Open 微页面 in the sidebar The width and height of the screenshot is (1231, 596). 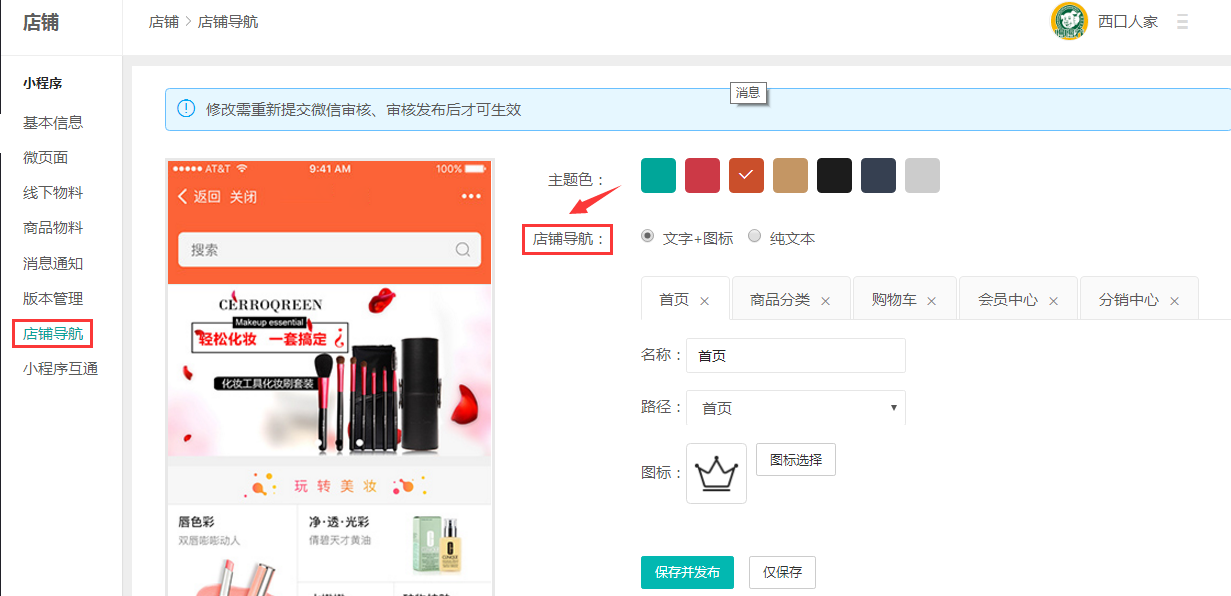45,158
